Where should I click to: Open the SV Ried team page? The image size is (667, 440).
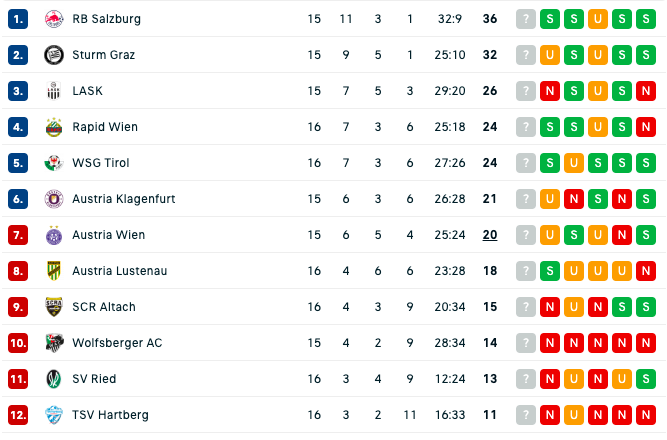point(94,379)
